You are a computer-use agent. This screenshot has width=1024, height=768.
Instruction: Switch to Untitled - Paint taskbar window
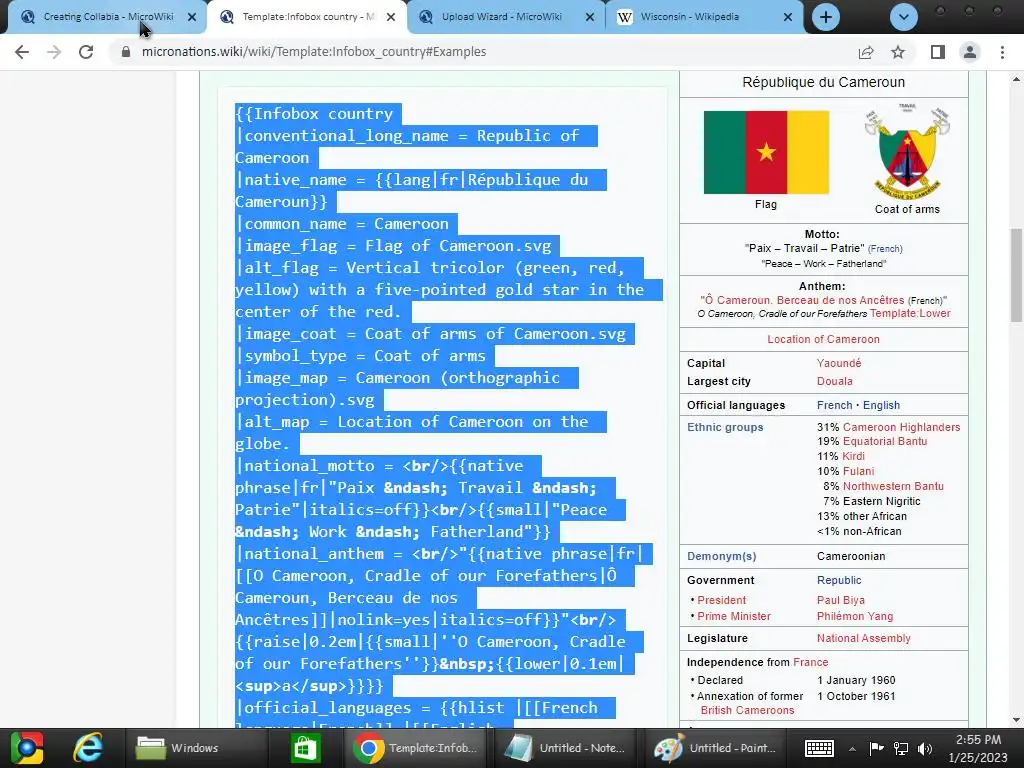pyautogui.click(x=716, y=748)
